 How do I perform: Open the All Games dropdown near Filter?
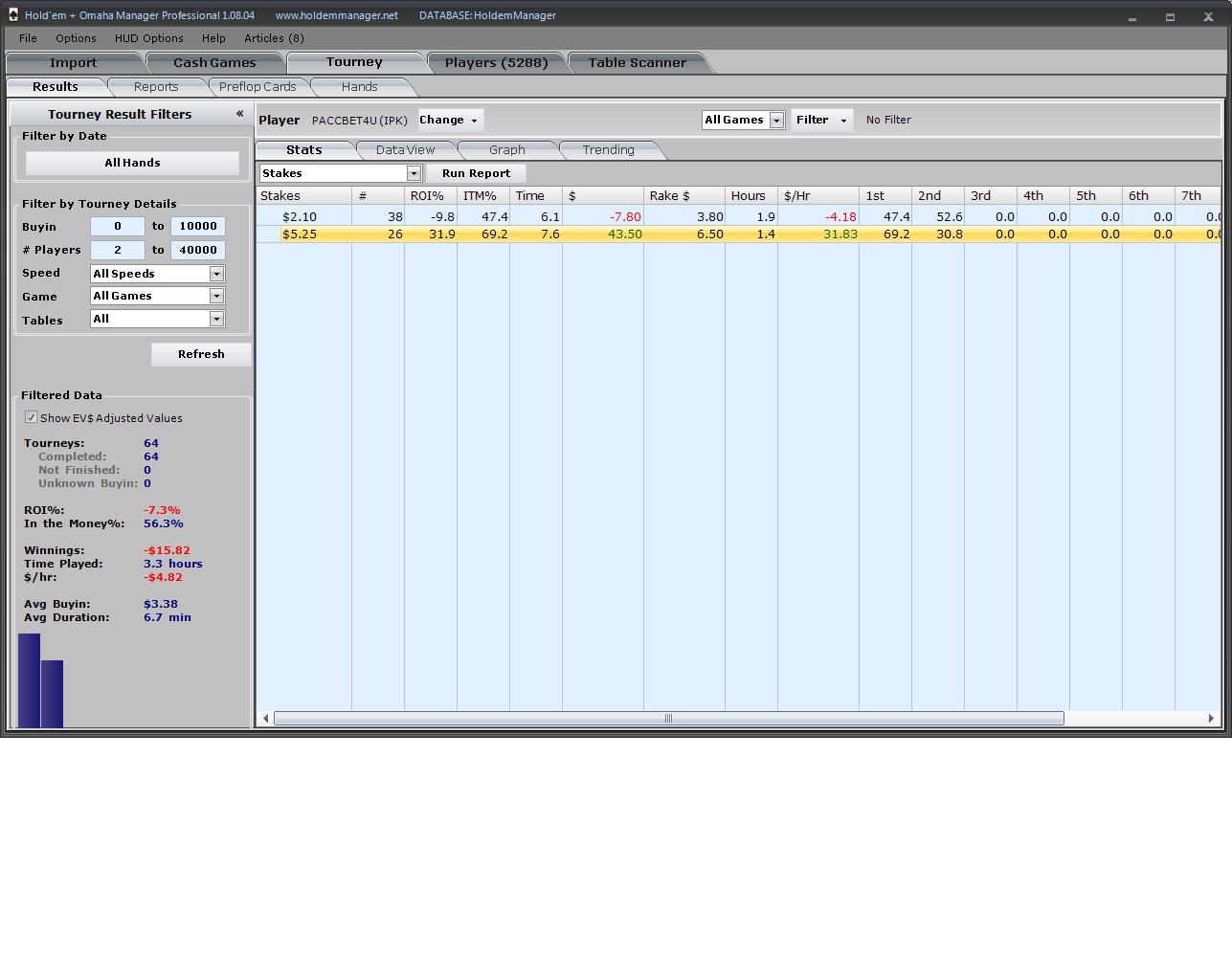click(x=776, y=121)
